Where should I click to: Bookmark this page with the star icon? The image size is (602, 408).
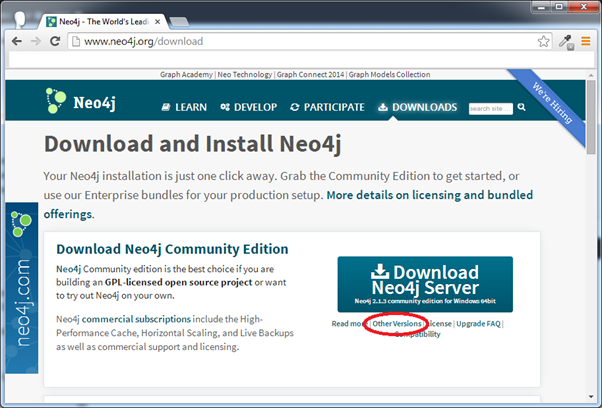click(x=543, y=41)
